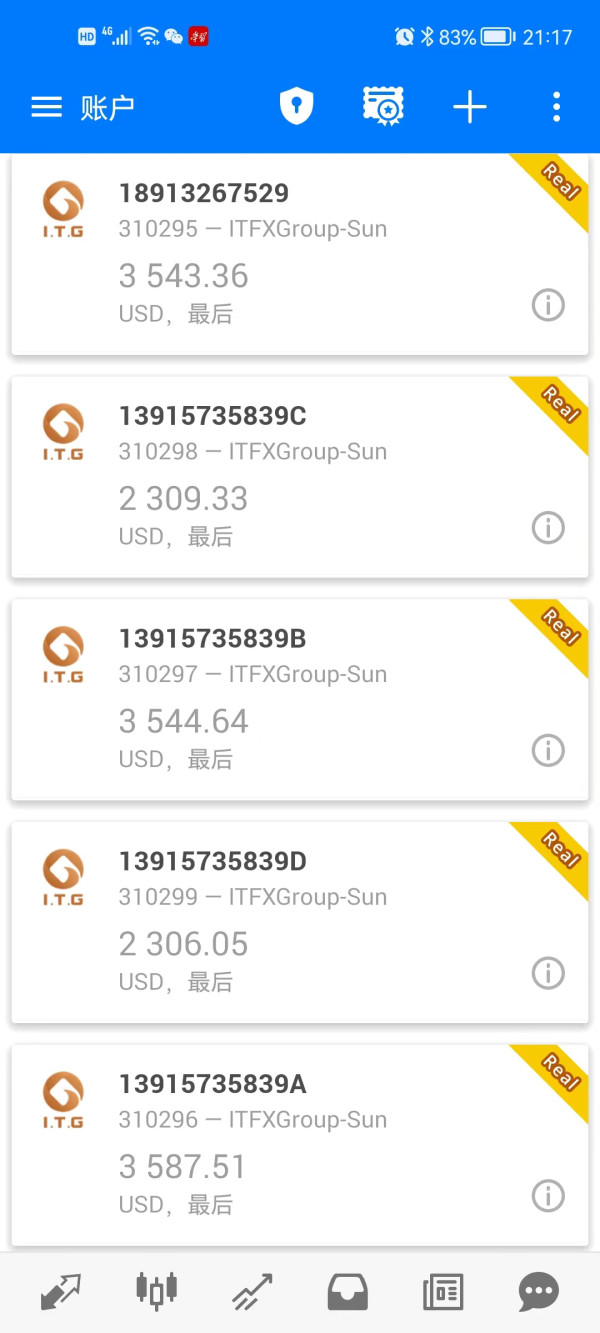Image resolution: width=600 pixels, height=1333 pixels.
Task: Open the trade tab with trend arrow
Action: pyautogui.click(x=252, y=1292)
